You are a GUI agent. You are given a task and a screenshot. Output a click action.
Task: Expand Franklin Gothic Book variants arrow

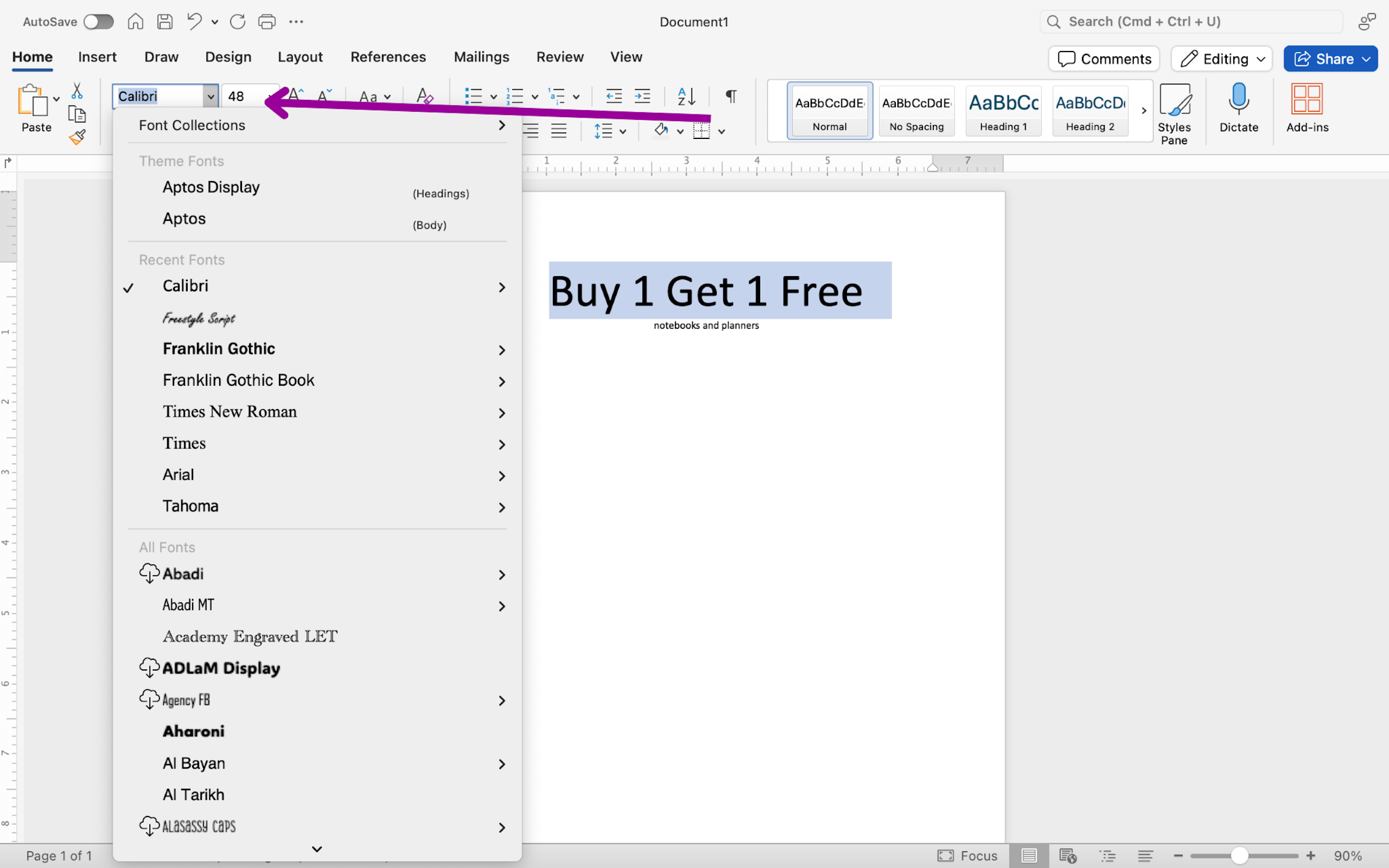[x=502, y=382]
